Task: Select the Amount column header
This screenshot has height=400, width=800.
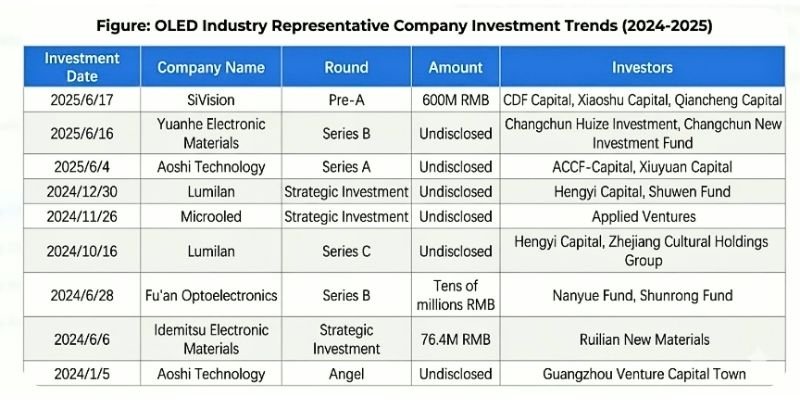Action: coord(455,68)
